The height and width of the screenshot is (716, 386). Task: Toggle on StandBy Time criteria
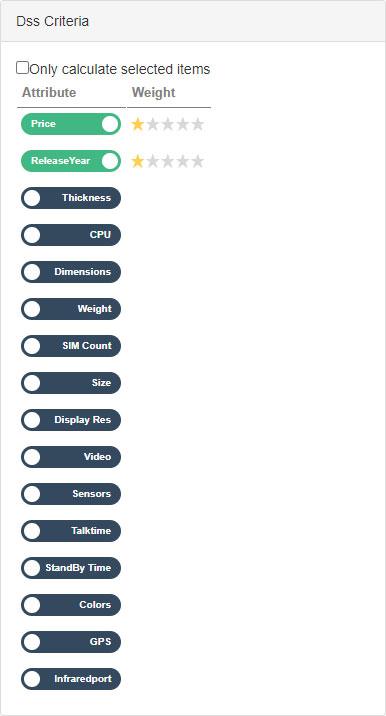[71, 568]
